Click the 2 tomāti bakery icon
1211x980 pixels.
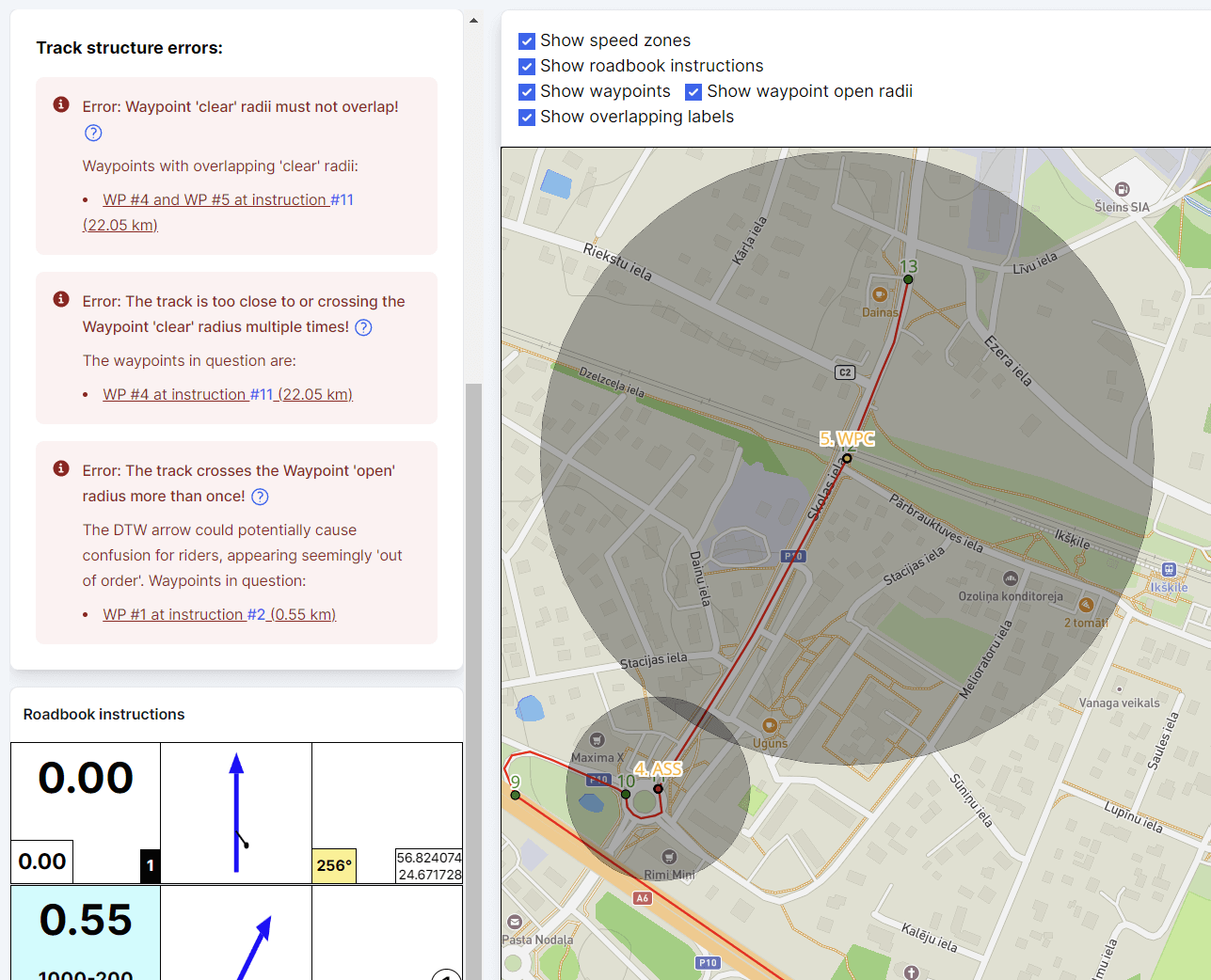click(1086, 605)
